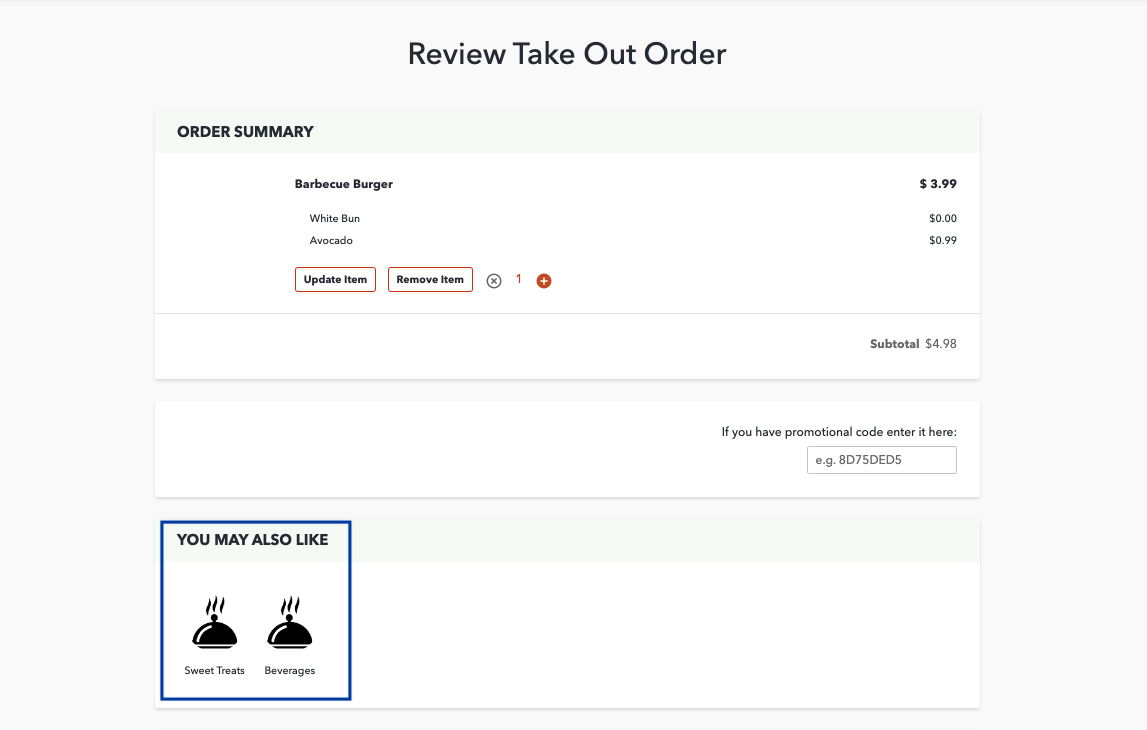
Task: Click the Avocado $0.99 price
Action: coord(942,240)
